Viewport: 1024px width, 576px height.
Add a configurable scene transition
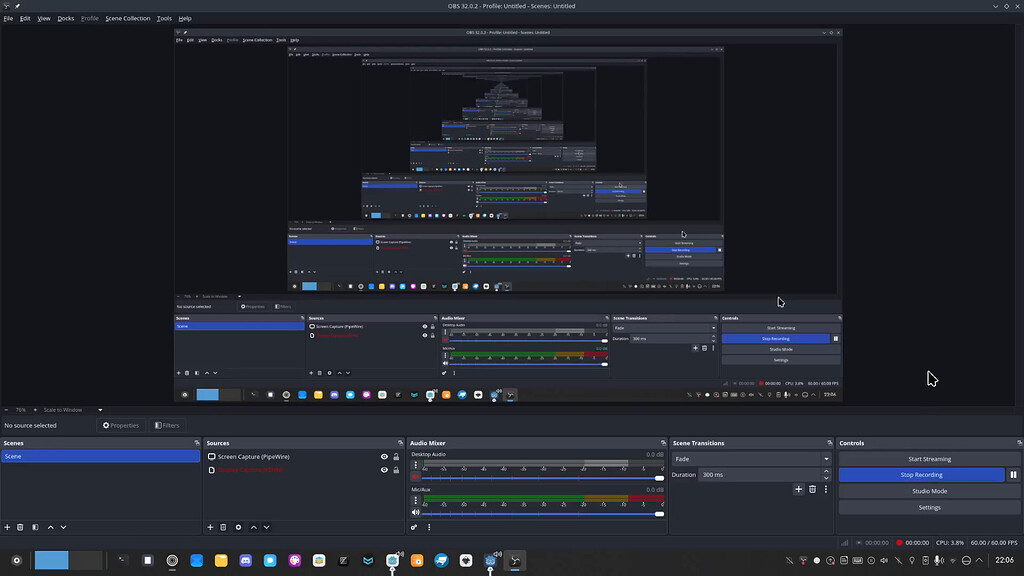pyautogui.click(x=798, y=489)
